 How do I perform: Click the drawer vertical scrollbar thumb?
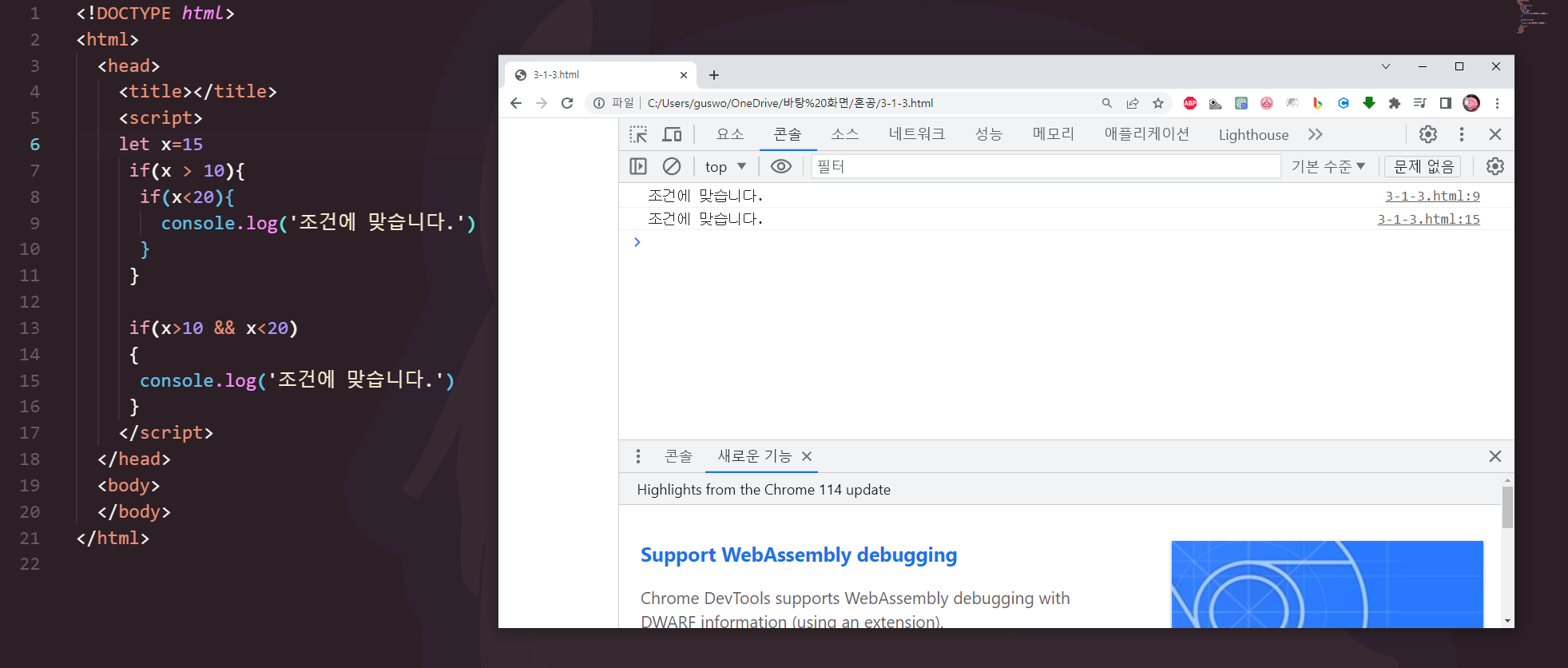pos(1507,507)
